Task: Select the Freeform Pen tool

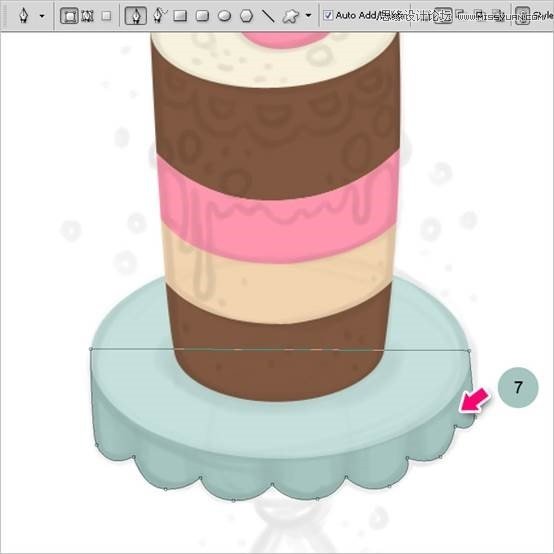Action: click(x=160, y=16)
